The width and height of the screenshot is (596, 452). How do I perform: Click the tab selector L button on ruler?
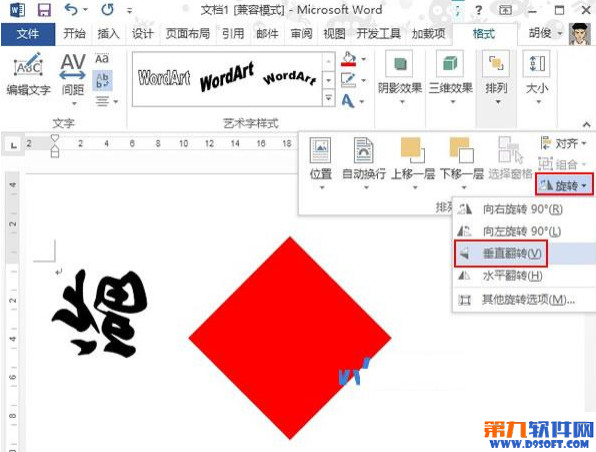coord(14,144)
